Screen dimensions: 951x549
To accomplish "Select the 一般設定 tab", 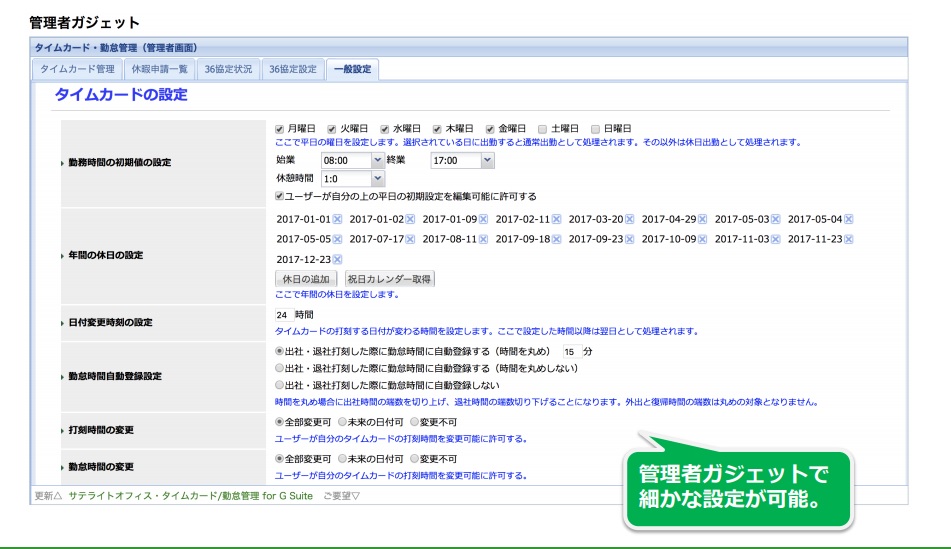I will [352, 69].
